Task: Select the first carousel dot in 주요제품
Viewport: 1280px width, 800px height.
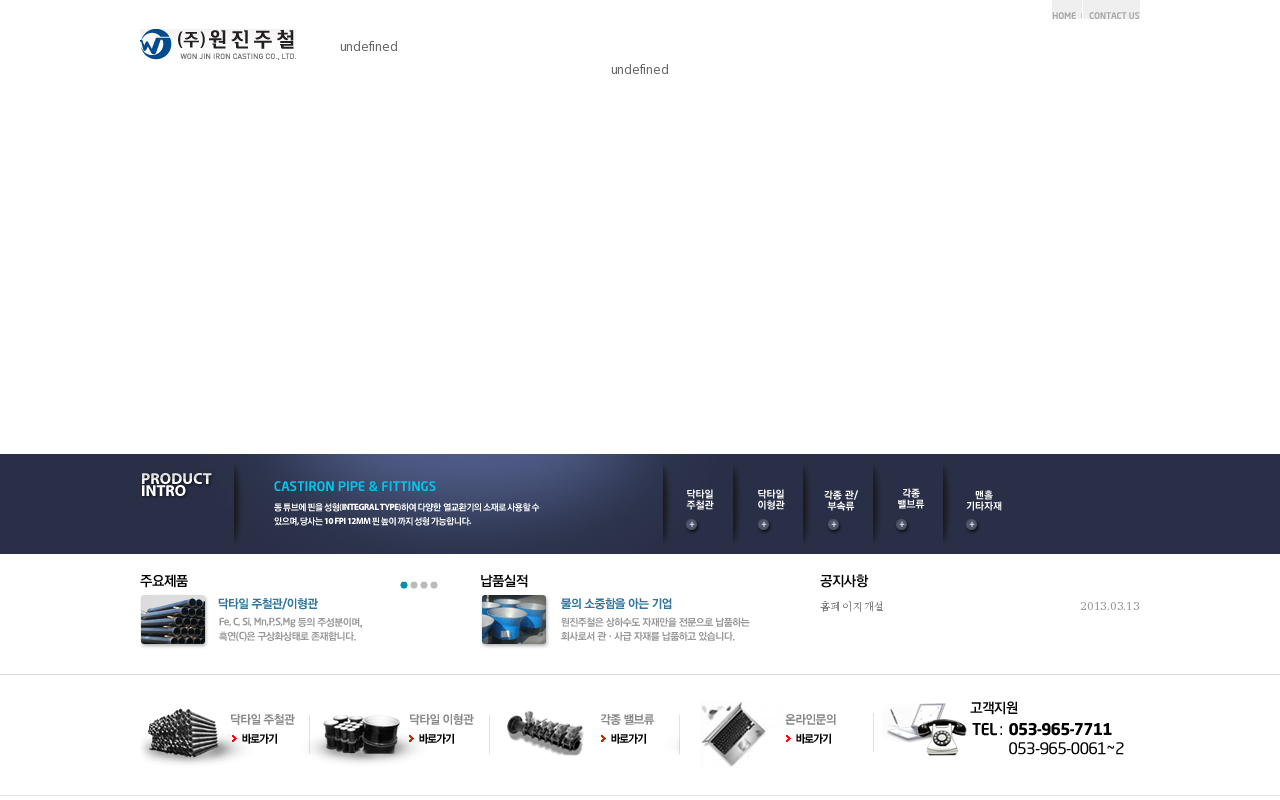Action: pos(404,585)
